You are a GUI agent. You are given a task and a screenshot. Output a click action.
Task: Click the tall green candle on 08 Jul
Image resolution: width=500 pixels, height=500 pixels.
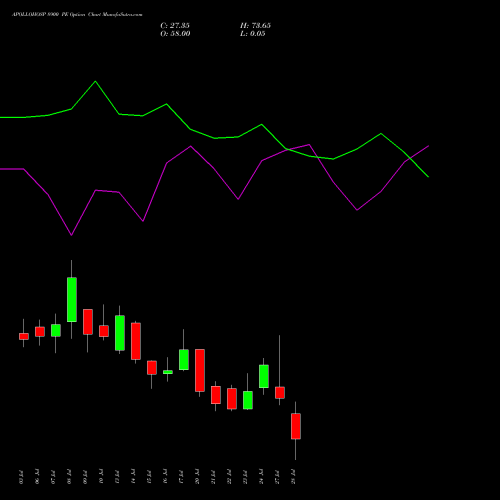coord(72,299)
